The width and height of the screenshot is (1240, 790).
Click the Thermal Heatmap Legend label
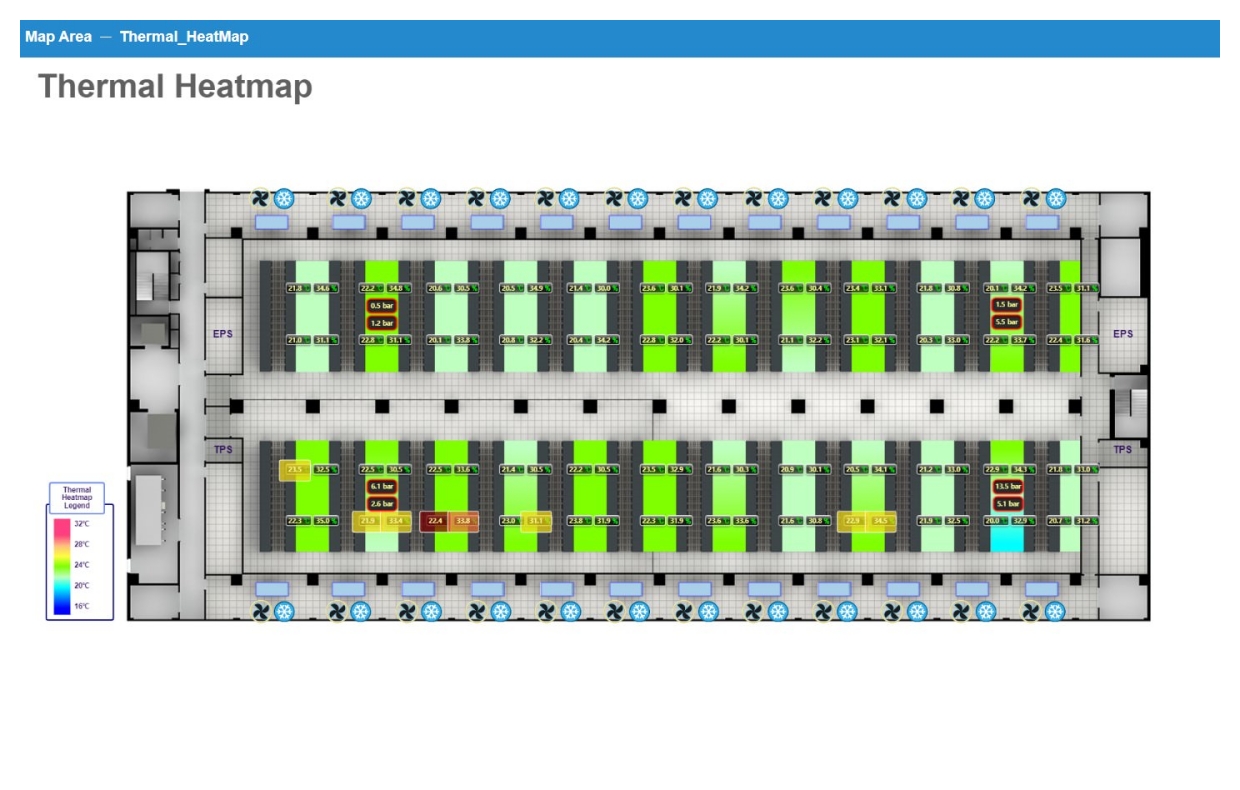click(77, 497)
